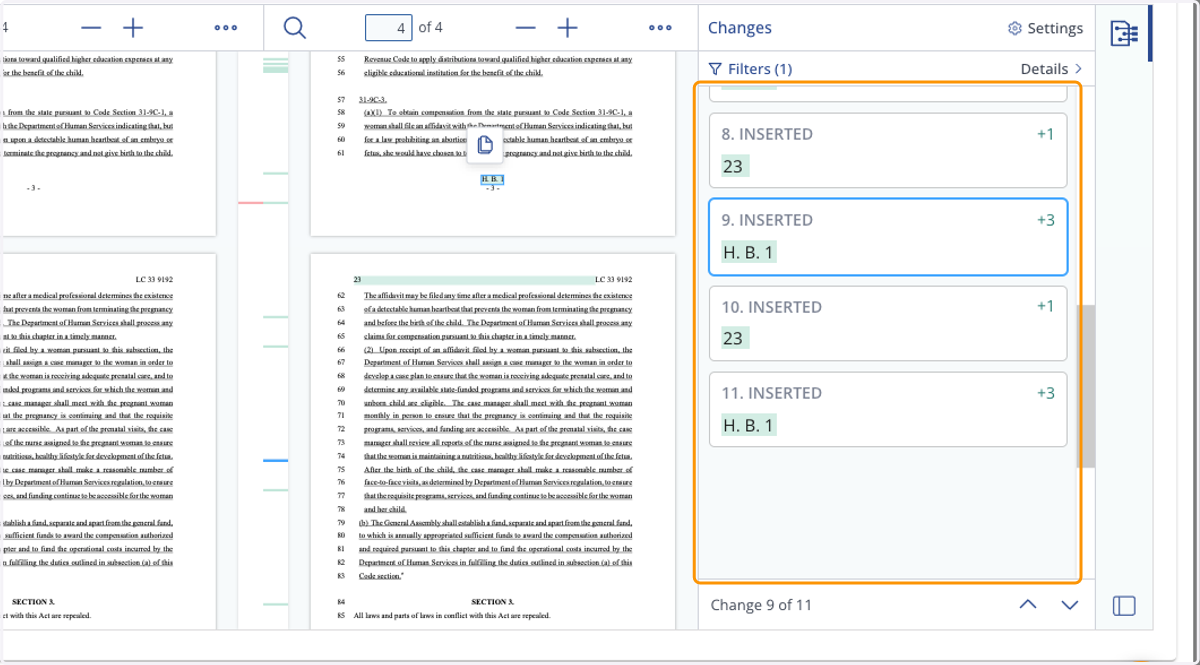
Task: Click the red change marker in gutter
Action: (x=251, y=203)
